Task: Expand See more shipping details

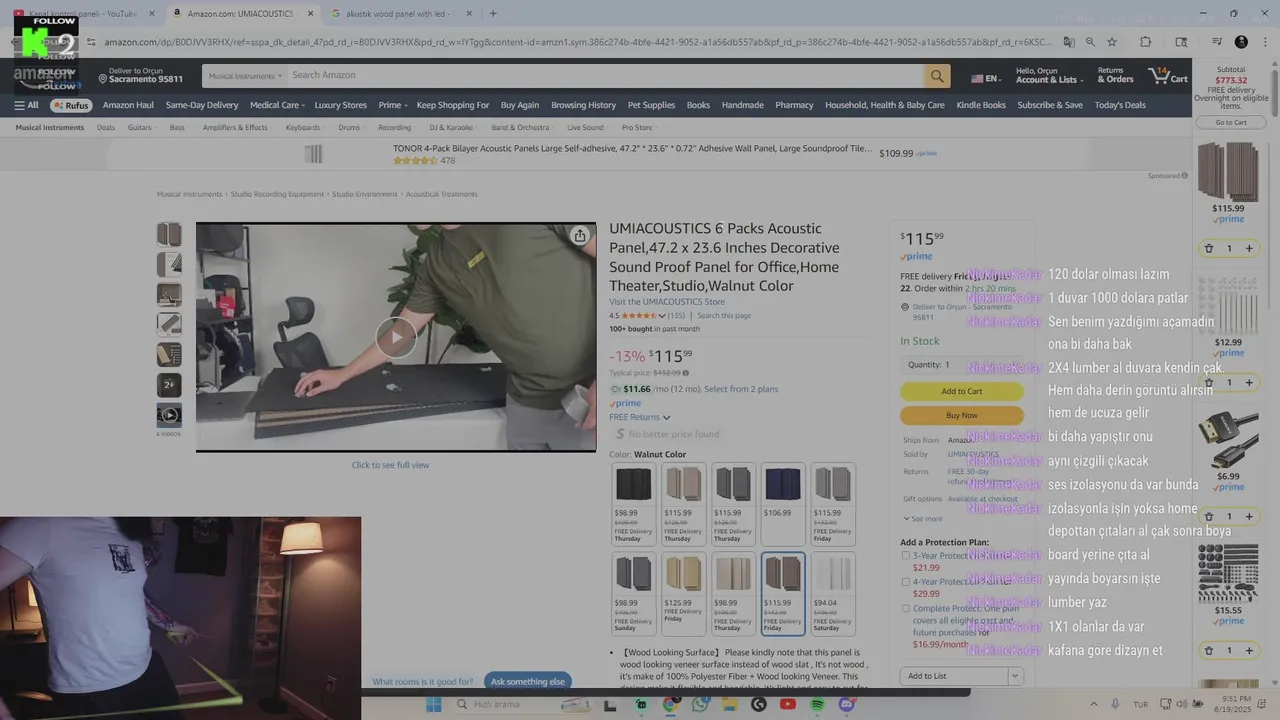Action: (x=922, y=518)
